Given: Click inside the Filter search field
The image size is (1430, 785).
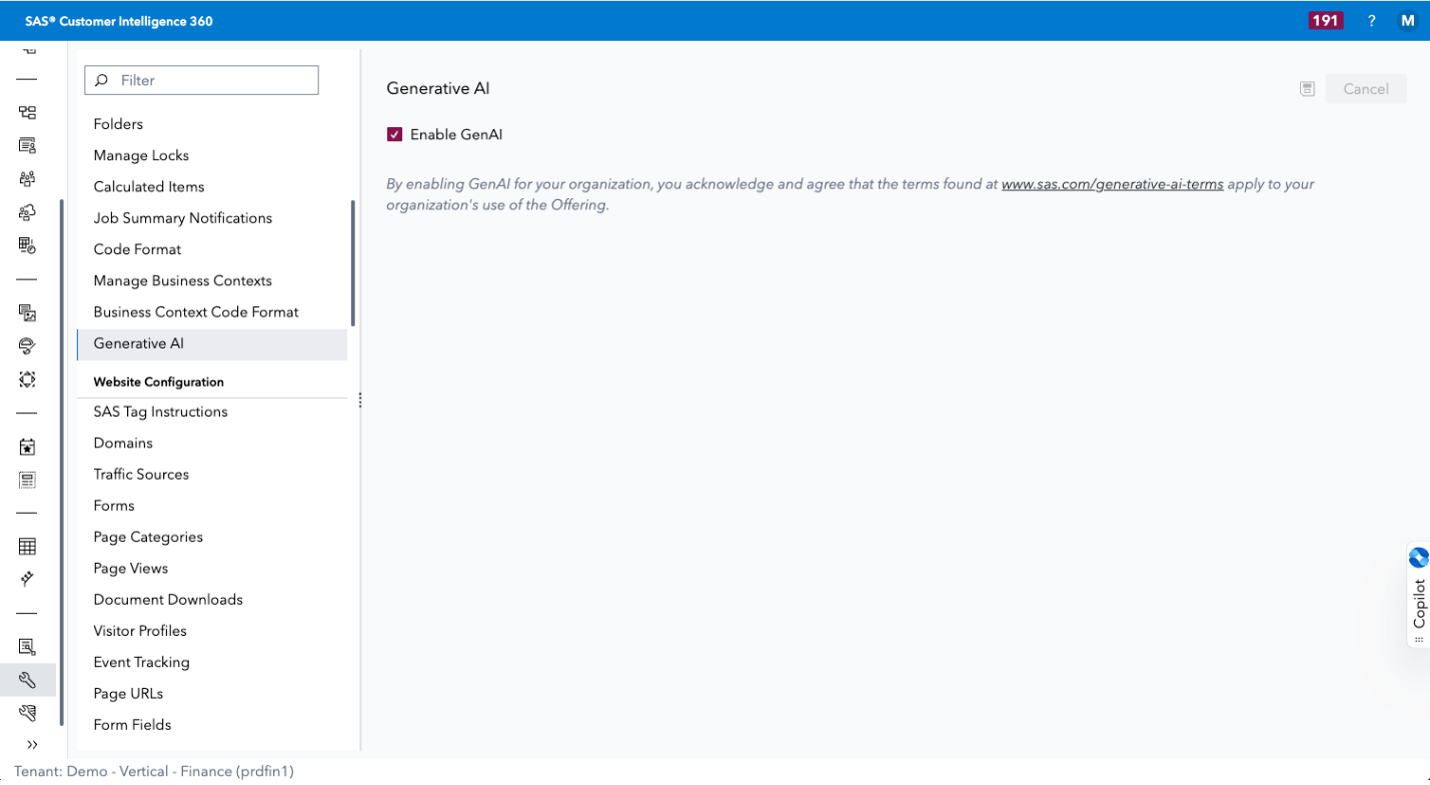Looking at the screenshot, I should pos(200,80).
